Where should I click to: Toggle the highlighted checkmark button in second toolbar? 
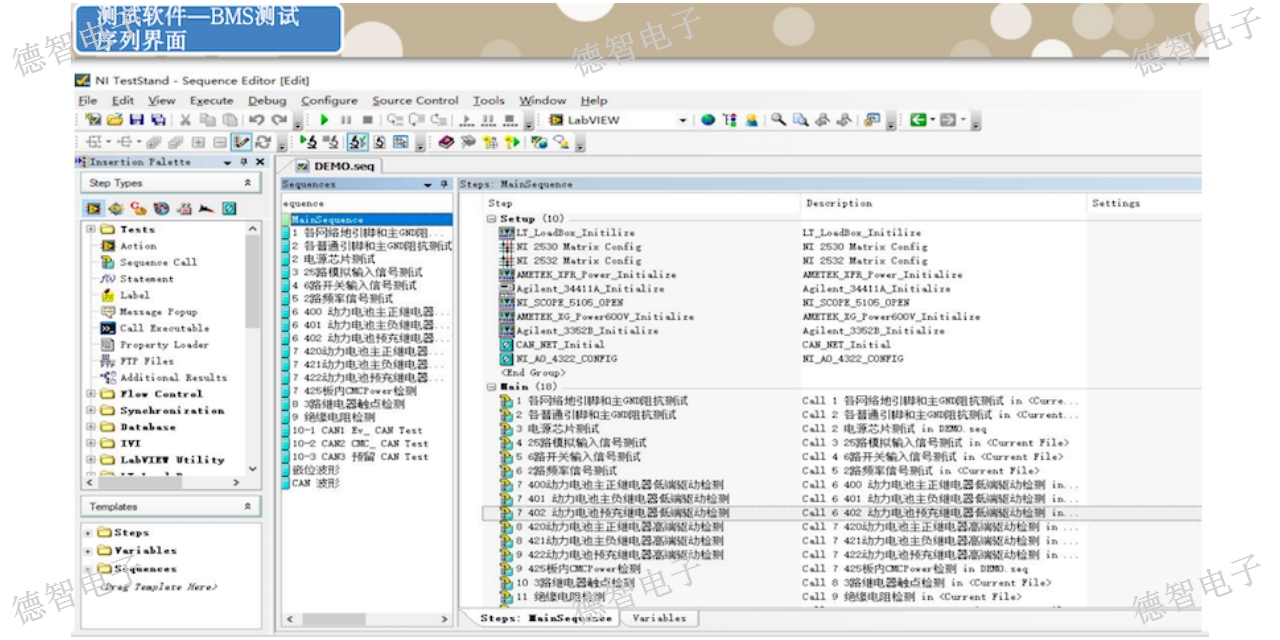241,142
